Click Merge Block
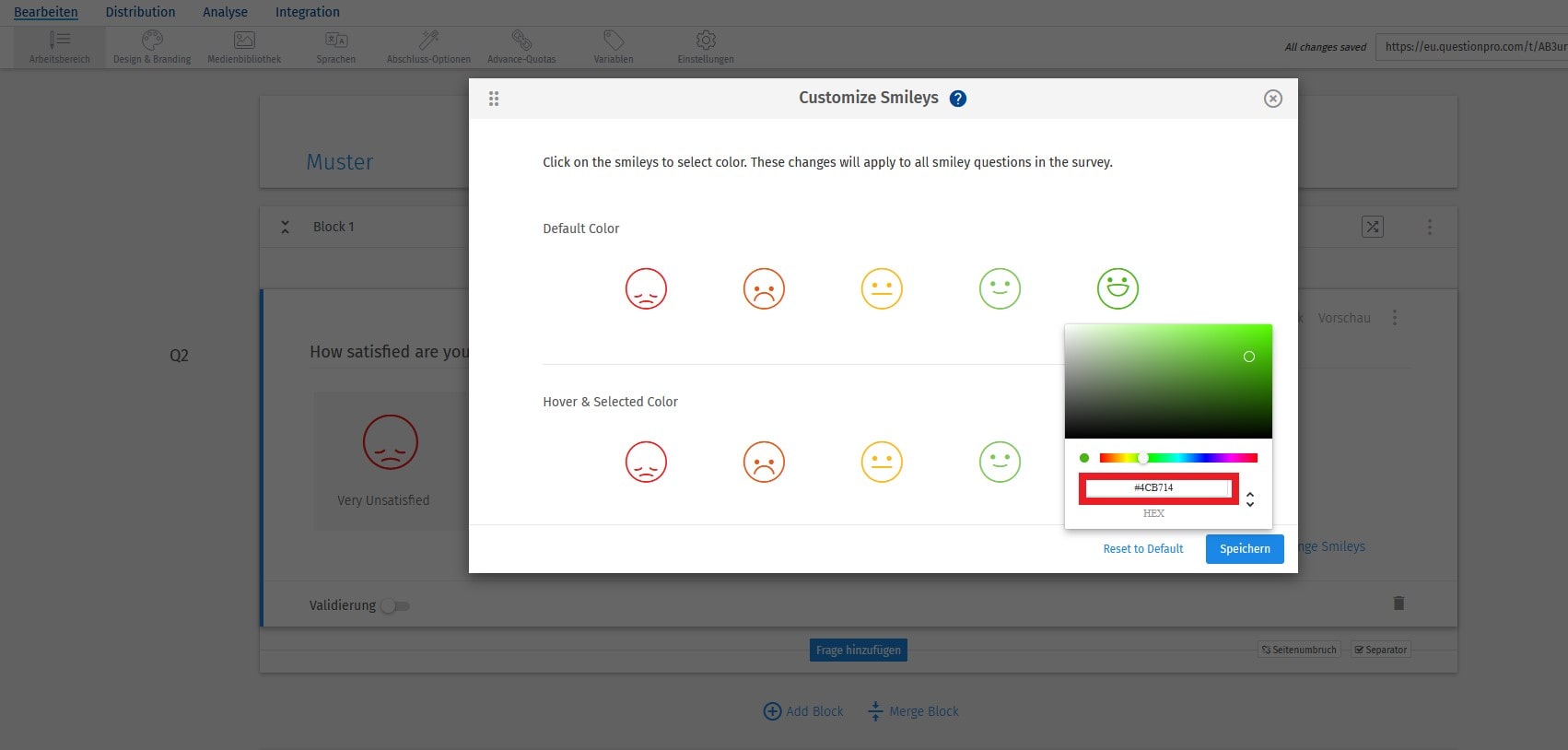Viewport: 1568px width, 750px height. coord(913,711)
